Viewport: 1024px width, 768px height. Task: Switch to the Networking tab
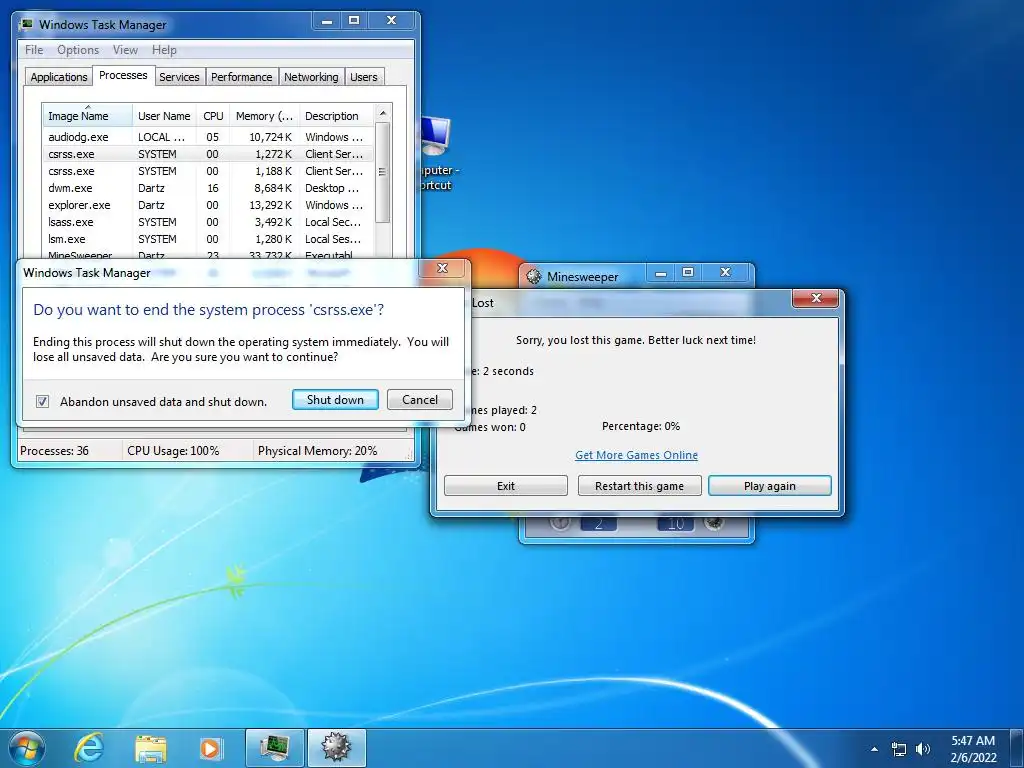click(311, 77)
